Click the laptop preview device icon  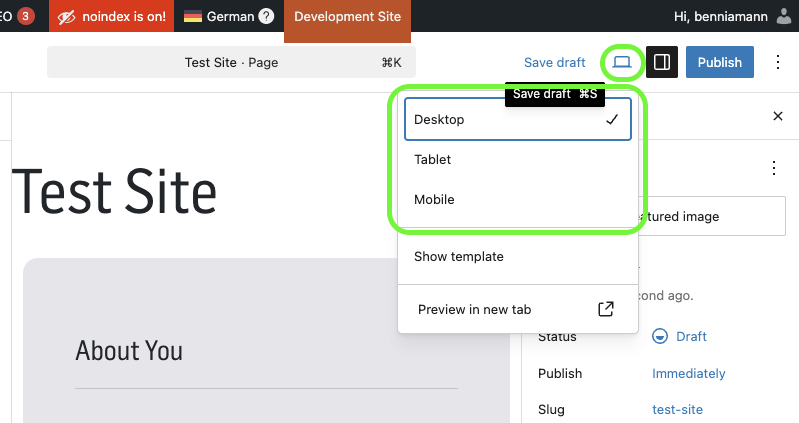(622, 62)
